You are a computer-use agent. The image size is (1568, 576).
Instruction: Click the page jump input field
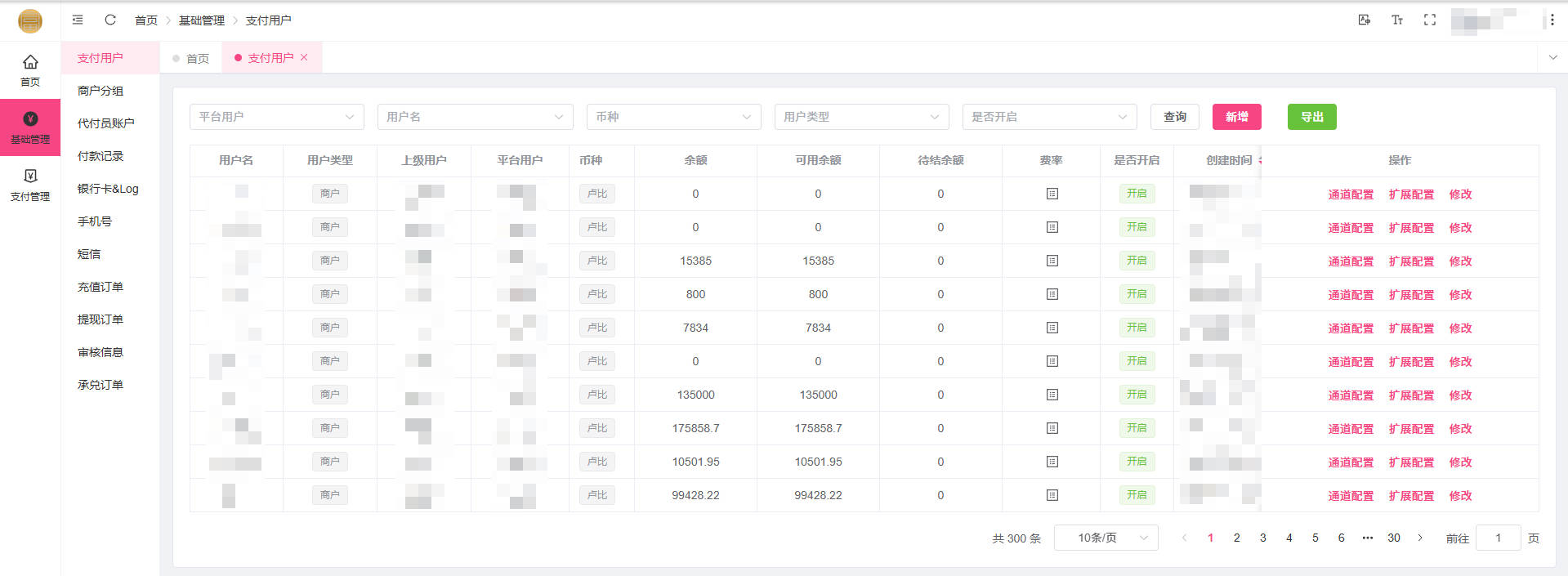point(1498,538)
